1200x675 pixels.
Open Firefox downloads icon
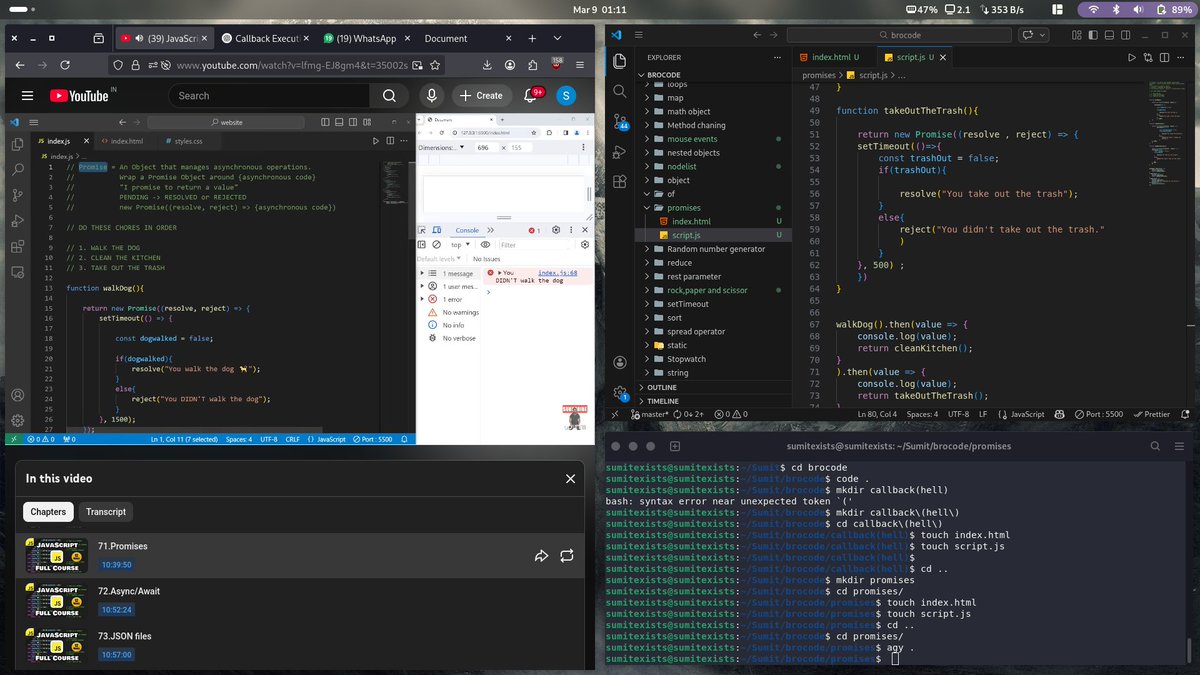(487, 65)
